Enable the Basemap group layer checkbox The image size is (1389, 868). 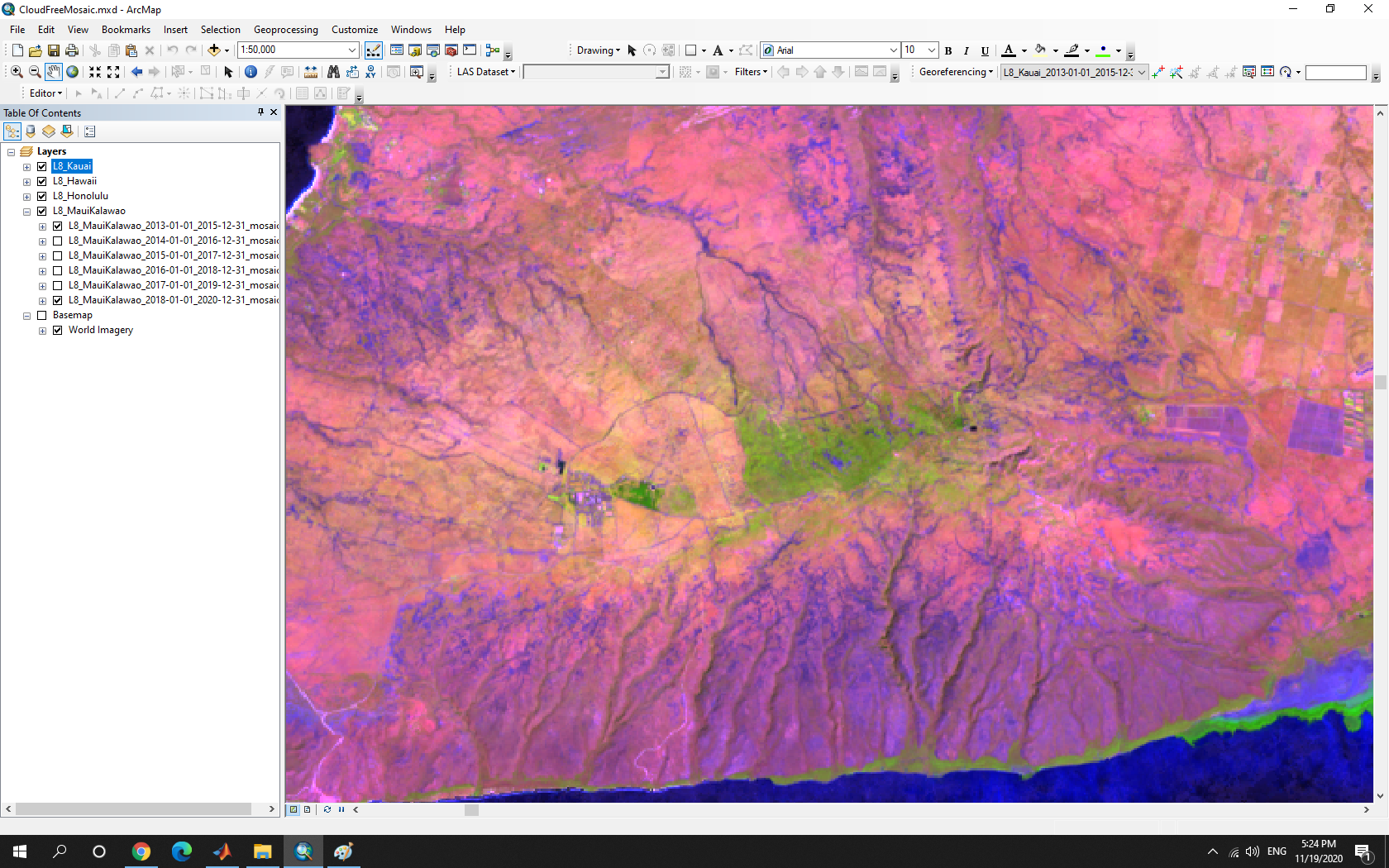[x=42, y=315]
